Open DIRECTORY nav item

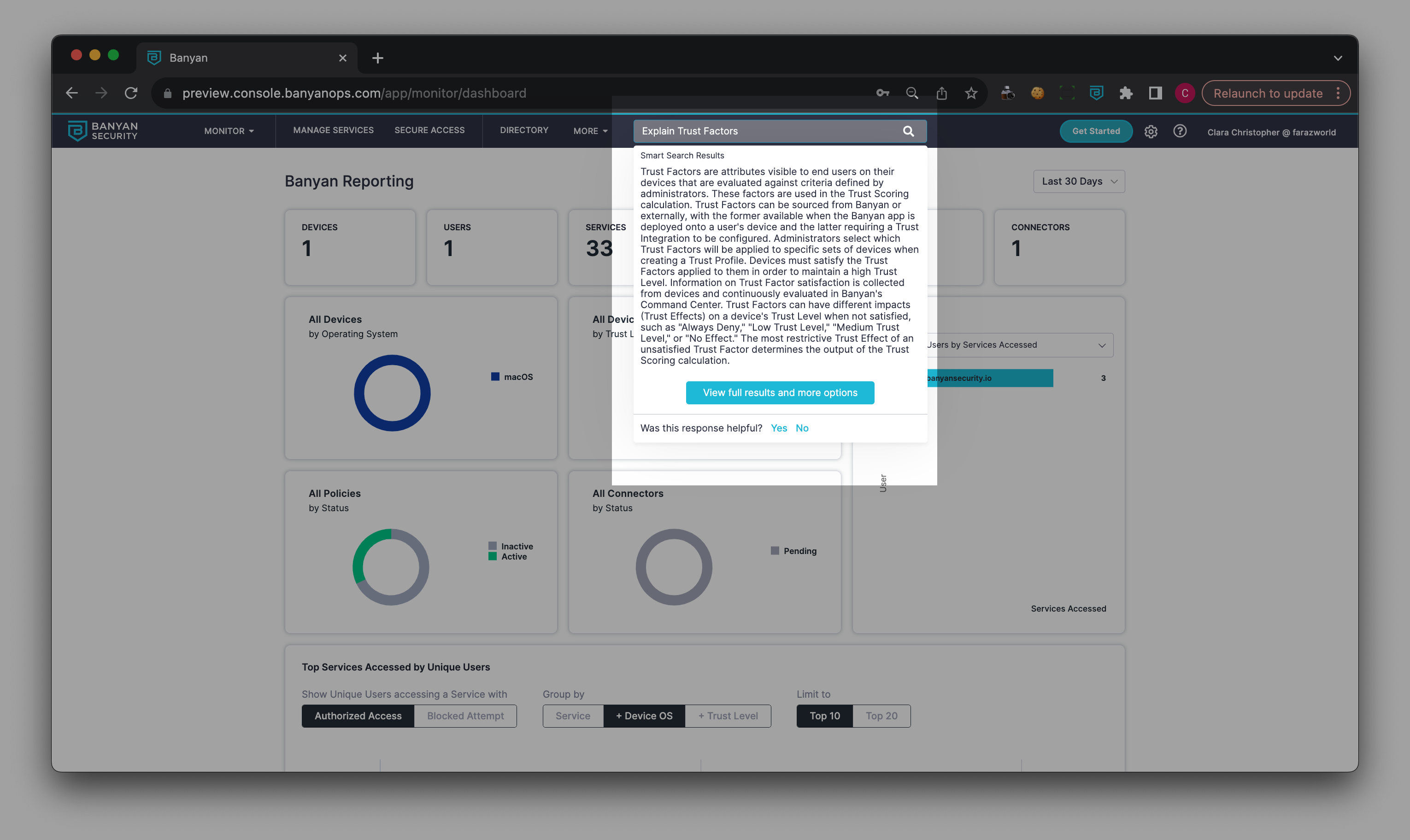[524, 130]
